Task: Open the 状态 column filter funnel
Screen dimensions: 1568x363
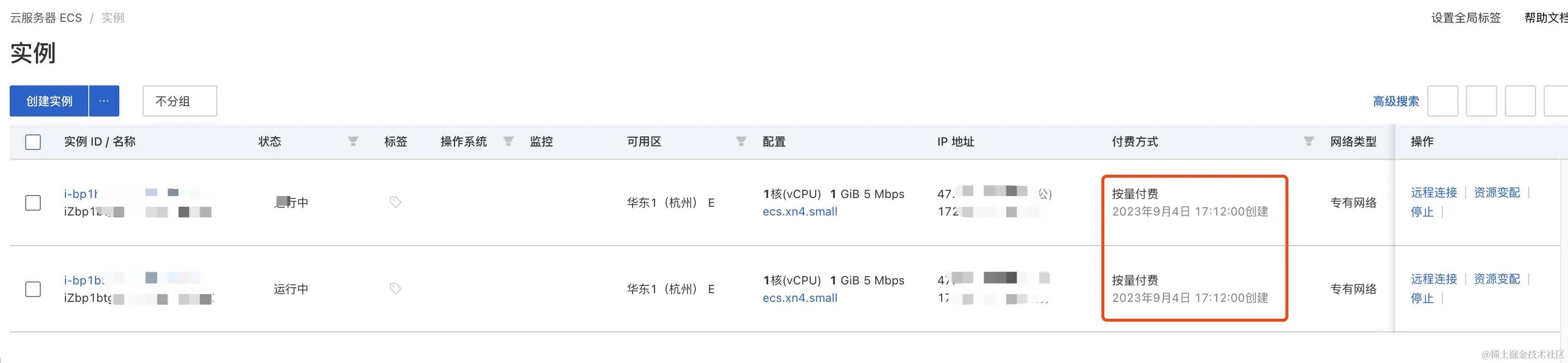Action: [x=353, y=141]
